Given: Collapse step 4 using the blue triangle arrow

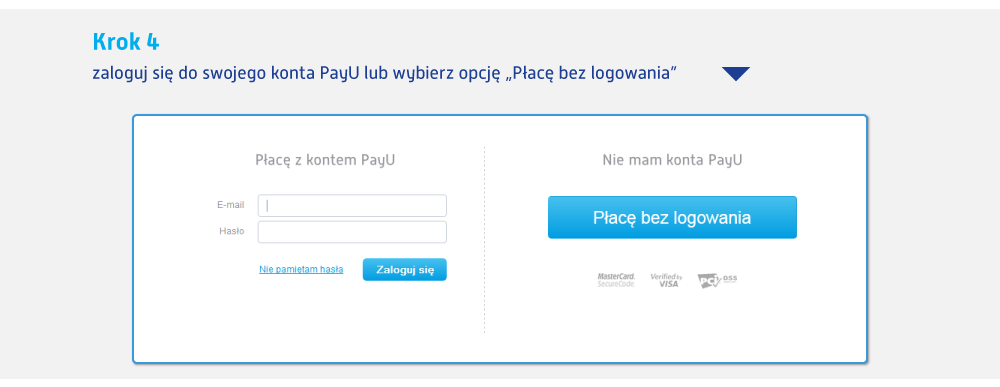Looking at the screenshot, I should click(736, 74).
